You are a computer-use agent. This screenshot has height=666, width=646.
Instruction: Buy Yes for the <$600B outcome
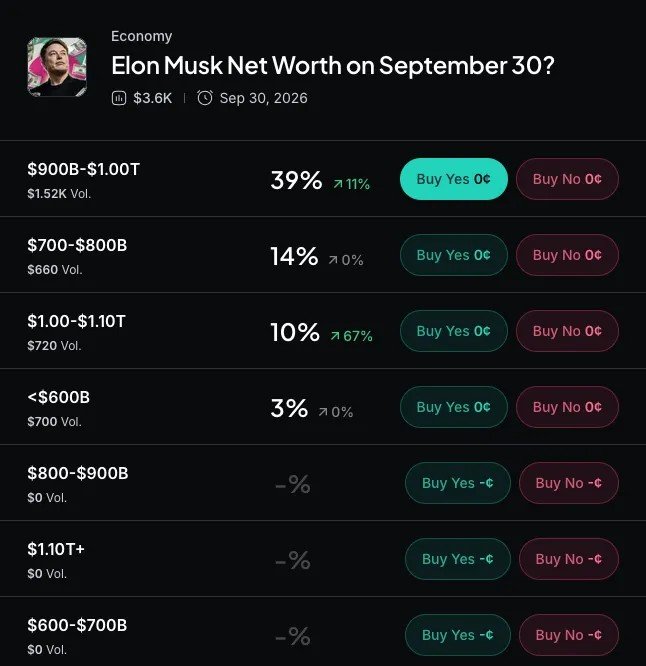454,407
